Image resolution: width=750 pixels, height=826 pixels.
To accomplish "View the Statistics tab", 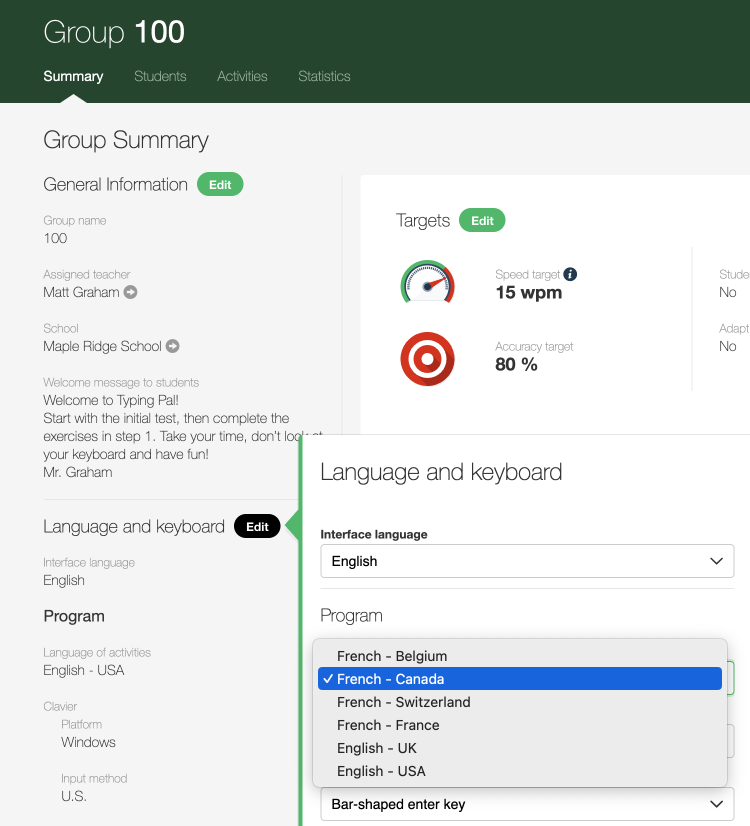I will (324, 76).
